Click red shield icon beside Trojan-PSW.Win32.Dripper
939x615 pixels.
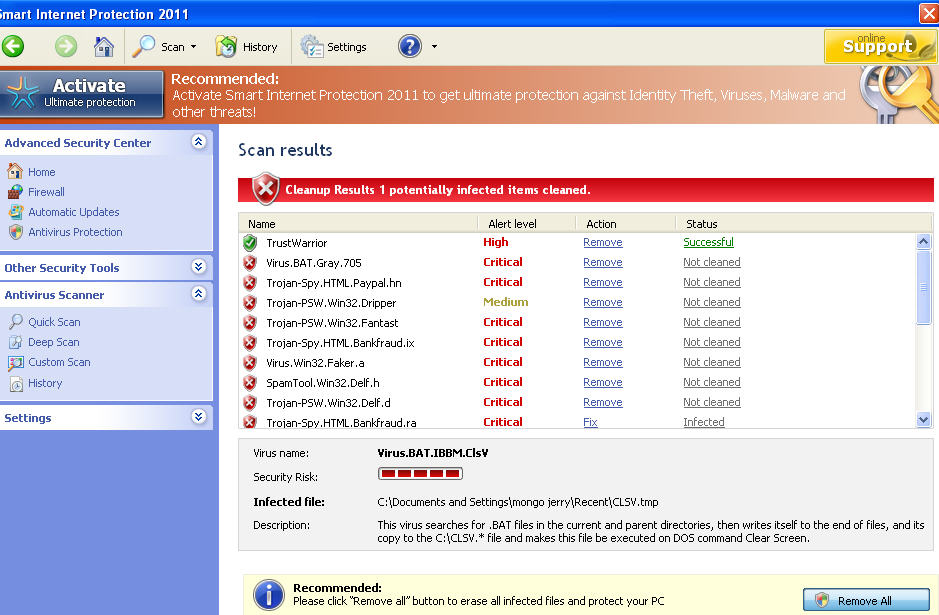pyautogui.click(x=250, y=303)
